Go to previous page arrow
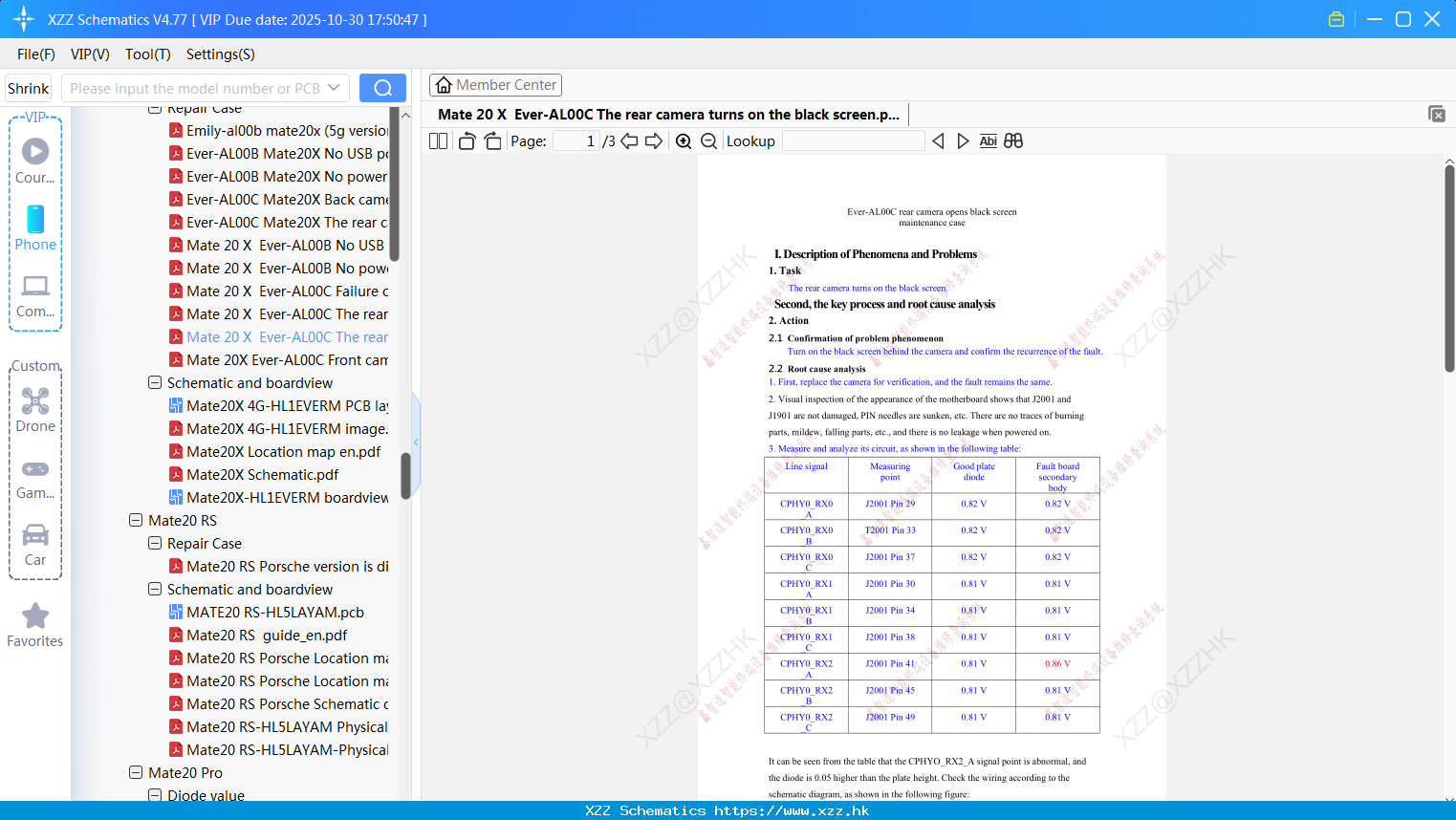This screenshot has width=1456, height=820. click(x=629, y=140)
